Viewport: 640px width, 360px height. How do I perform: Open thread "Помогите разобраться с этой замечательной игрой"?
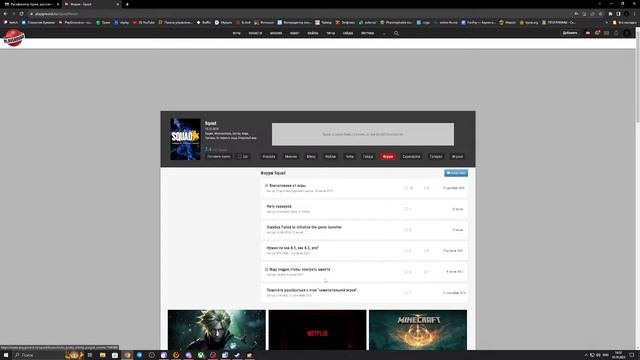pos(312,290)
